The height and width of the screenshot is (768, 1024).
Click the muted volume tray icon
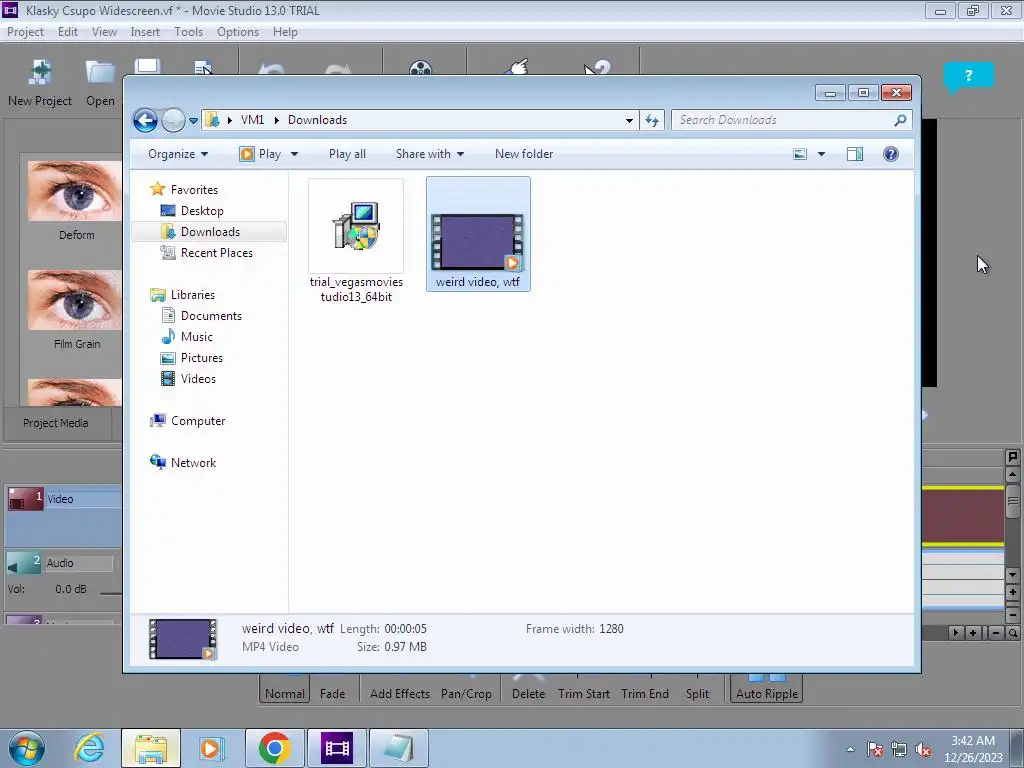click(x=923, y=749)
